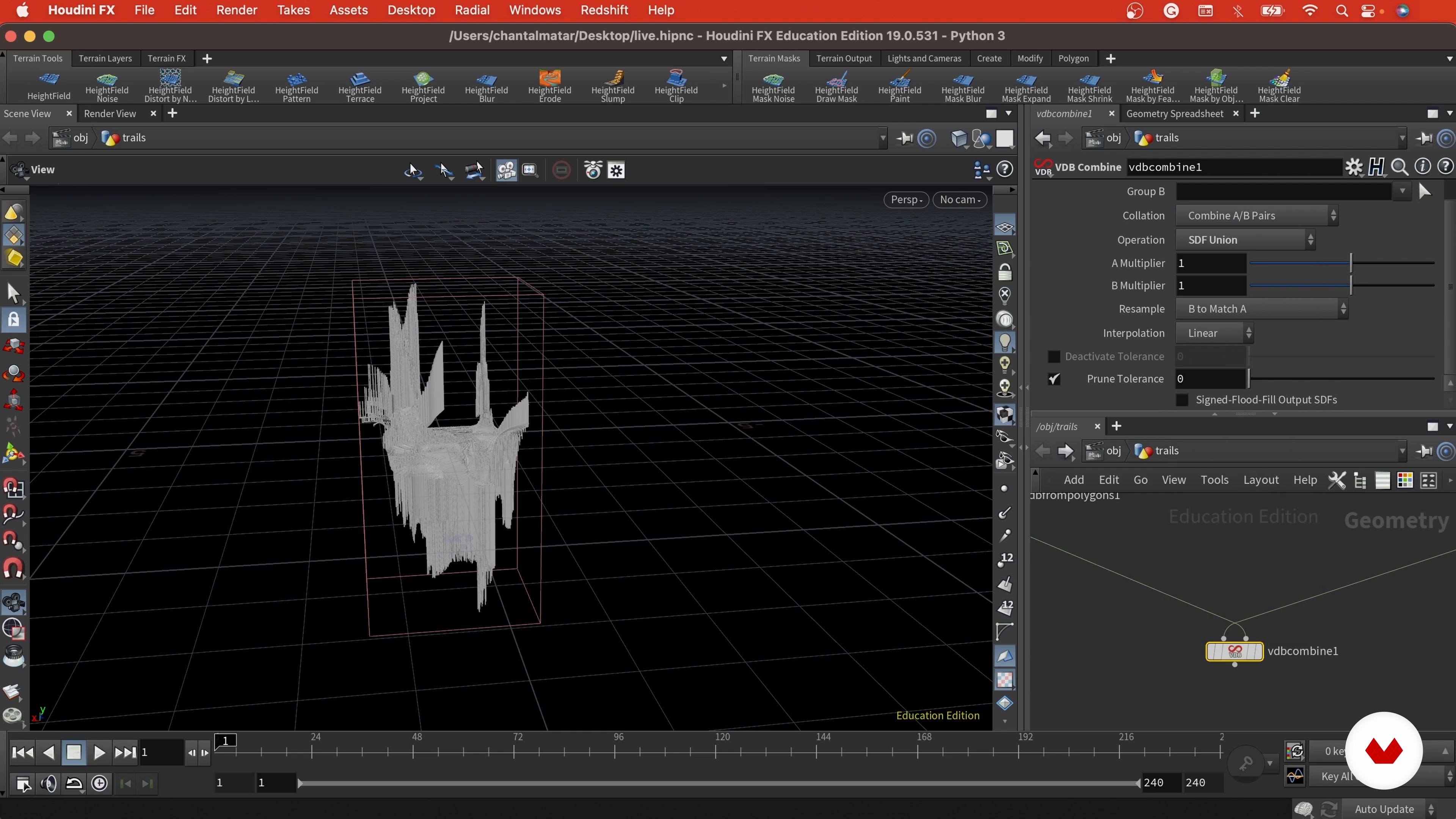Open the Geometry Spreadsheet tab
Image resolution: width=1456 pixels, height=819 pixels.
pos(1175,114)
